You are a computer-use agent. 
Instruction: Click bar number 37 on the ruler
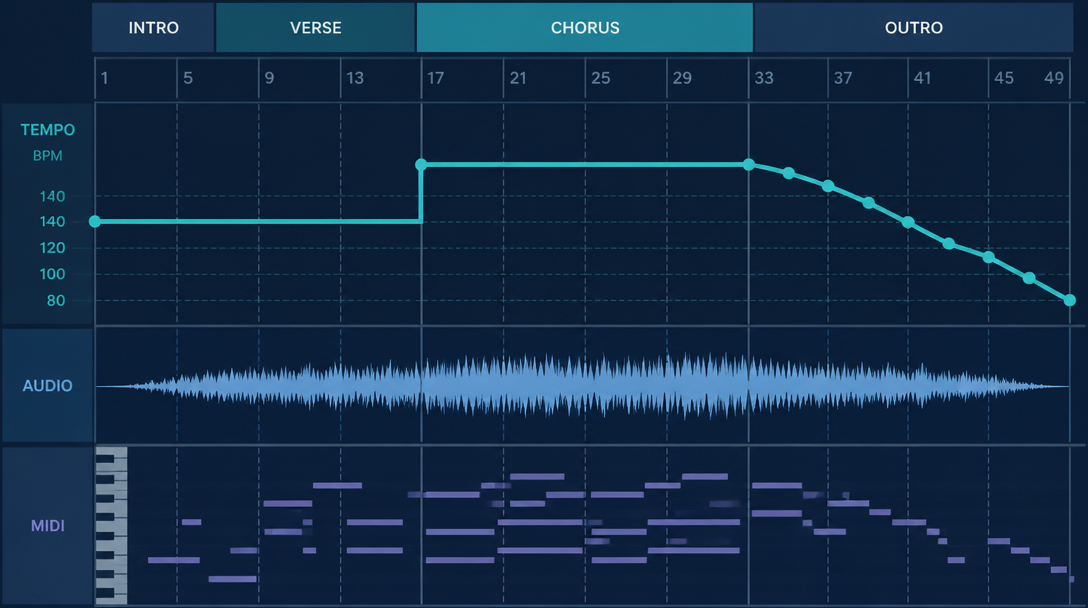[843, 78]
